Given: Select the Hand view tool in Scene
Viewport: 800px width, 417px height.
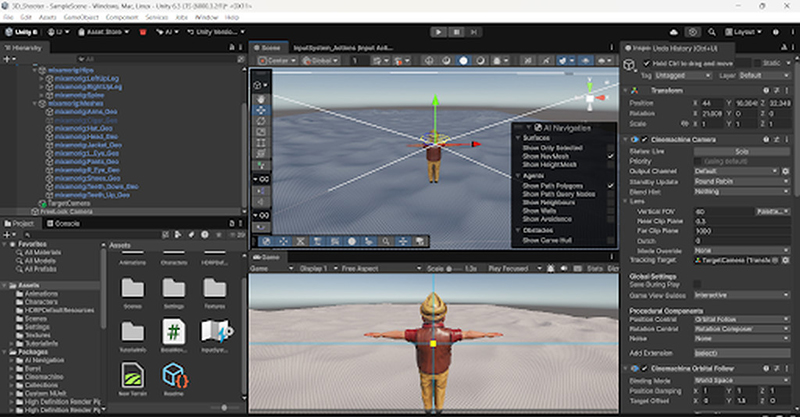Looking at the screenshot, I should point(261,99).
